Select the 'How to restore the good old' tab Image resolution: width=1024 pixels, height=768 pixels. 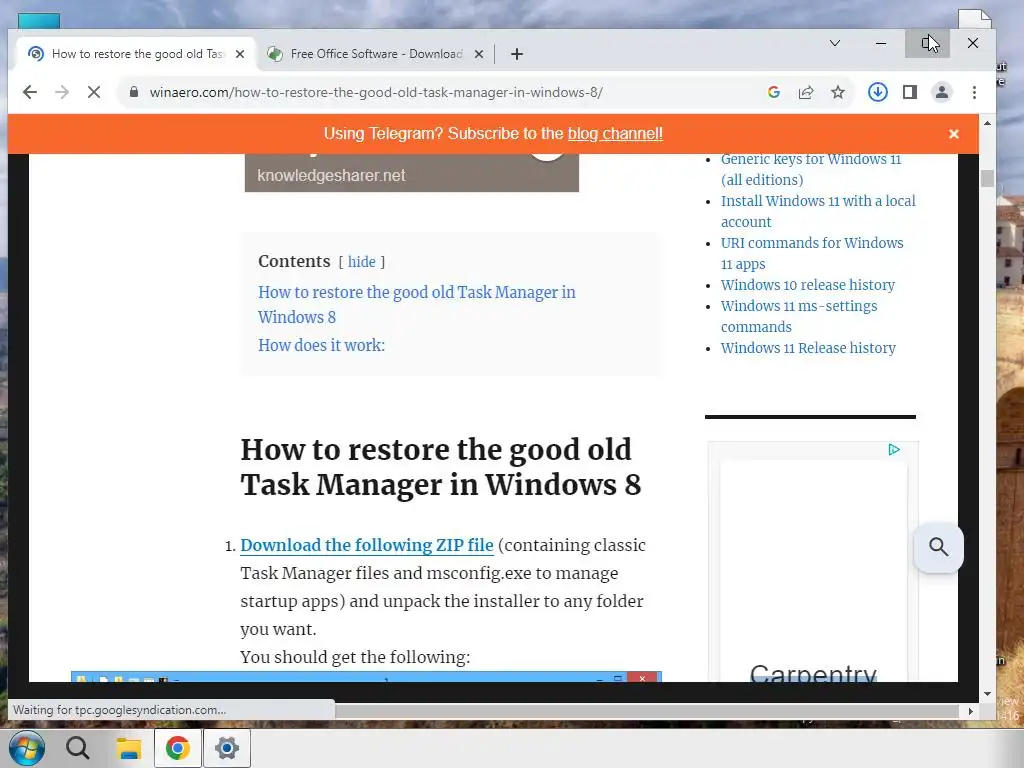point(136,54)
